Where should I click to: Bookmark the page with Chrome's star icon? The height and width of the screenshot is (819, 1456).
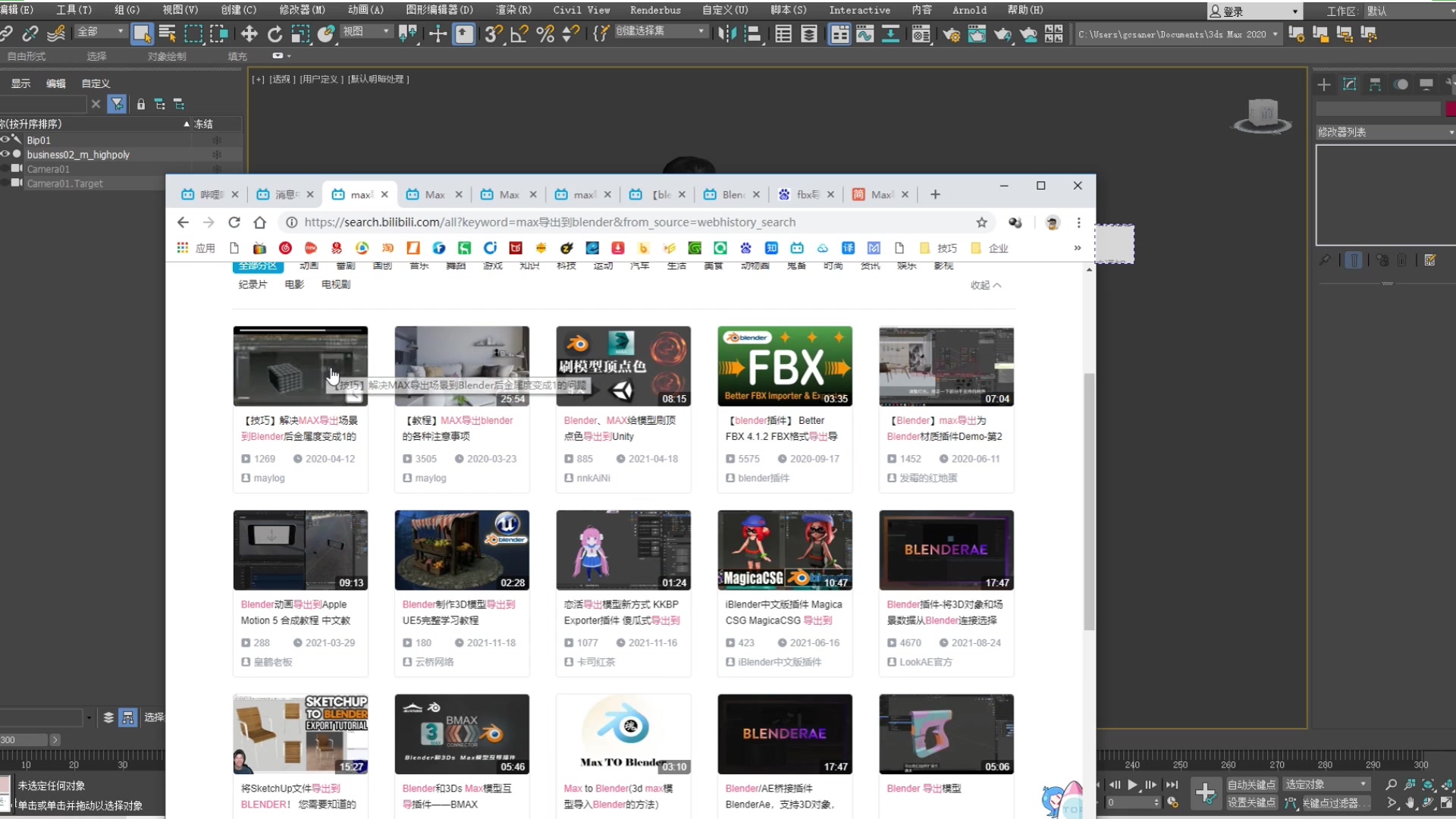(981, 222)
